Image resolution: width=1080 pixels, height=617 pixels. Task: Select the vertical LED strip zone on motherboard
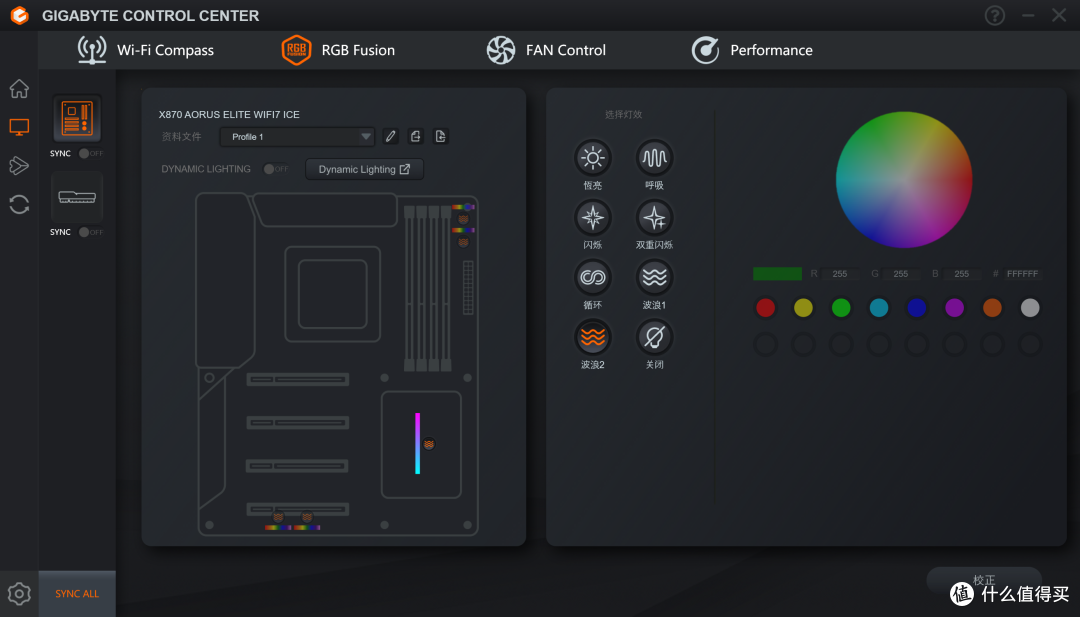[x=417, y=443]
